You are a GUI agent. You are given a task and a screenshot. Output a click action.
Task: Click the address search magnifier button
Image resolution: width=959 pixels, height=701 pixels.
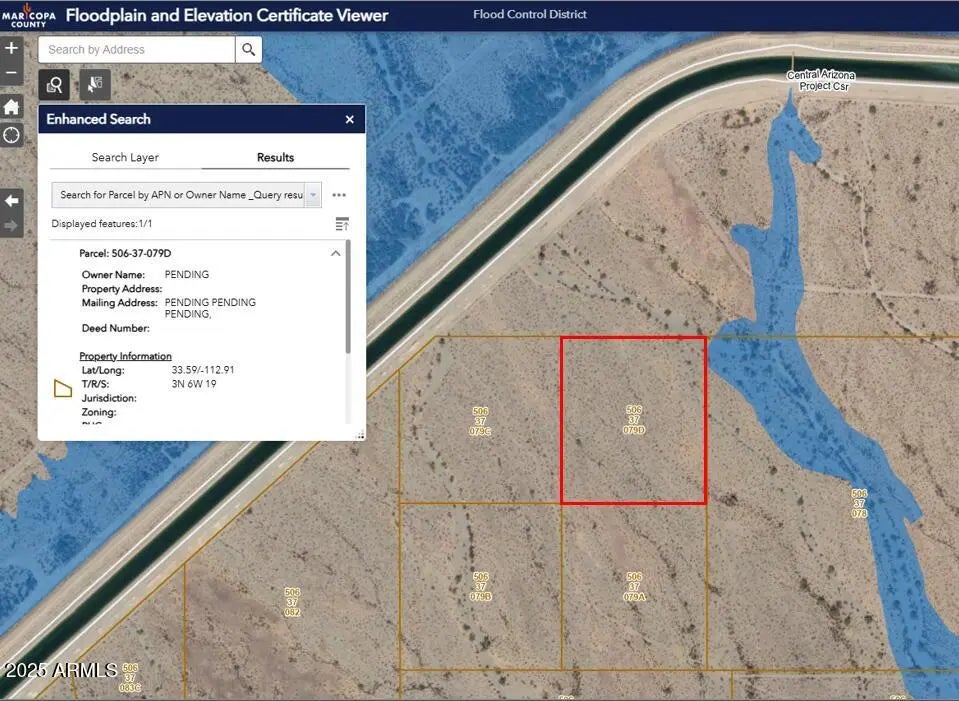[x=249, y=49]
